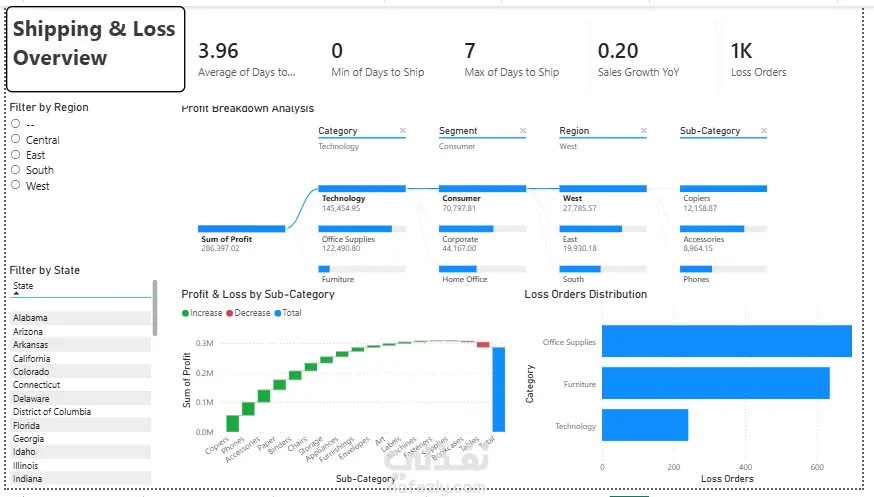Click the blue Total legend marker

pos(278,313)
